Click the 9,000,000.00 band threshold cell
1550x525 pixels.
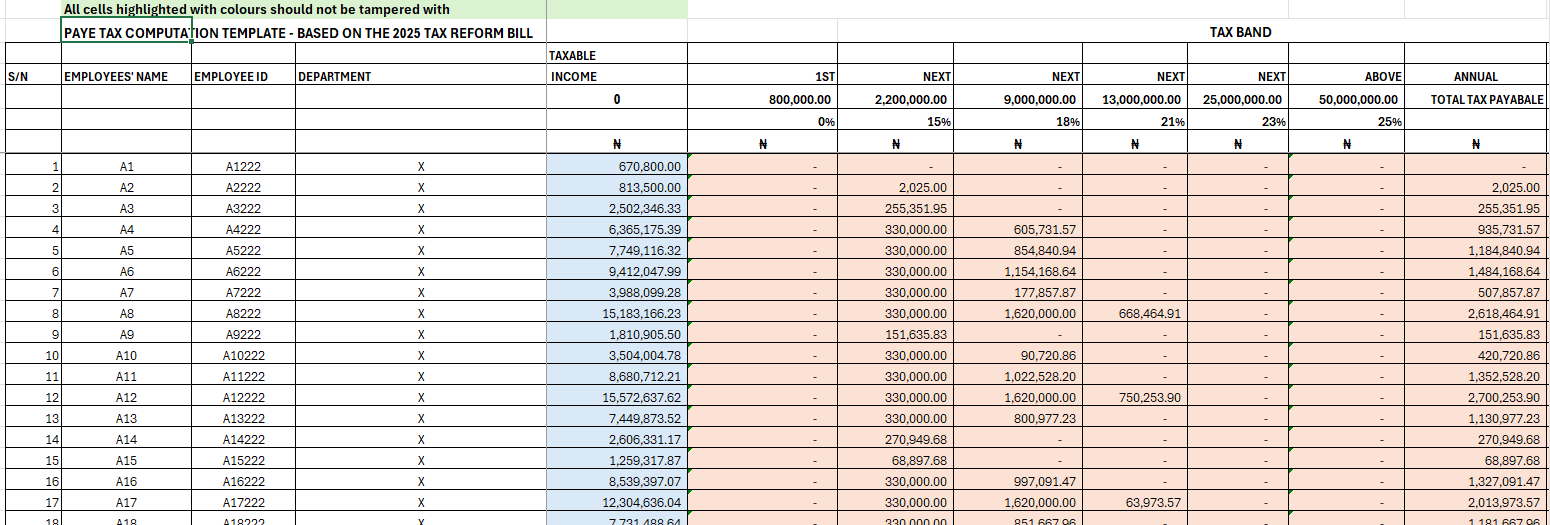click(x=1018, y=99)
